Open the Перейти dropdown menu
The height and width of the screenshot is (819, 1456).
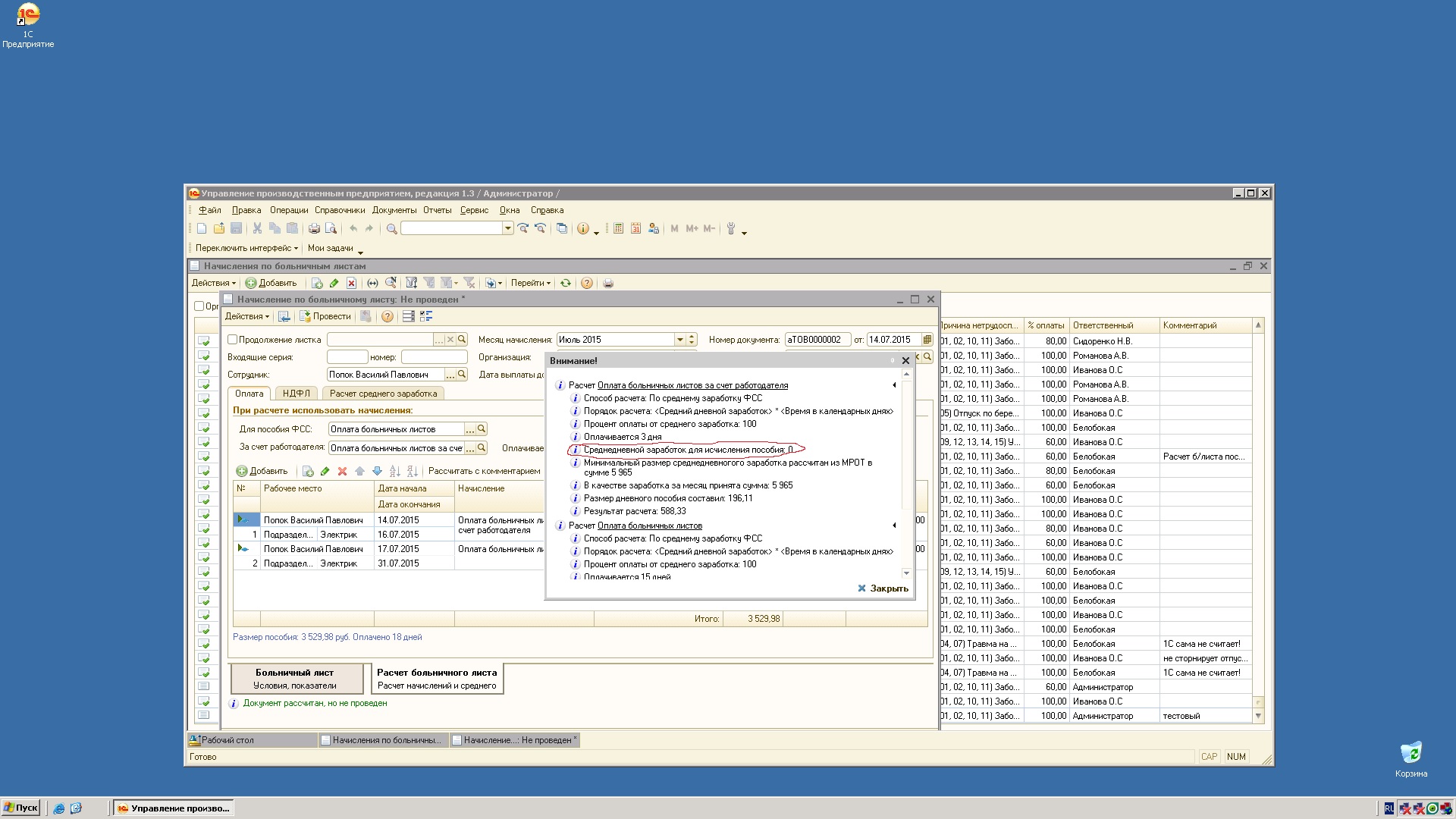530,284
